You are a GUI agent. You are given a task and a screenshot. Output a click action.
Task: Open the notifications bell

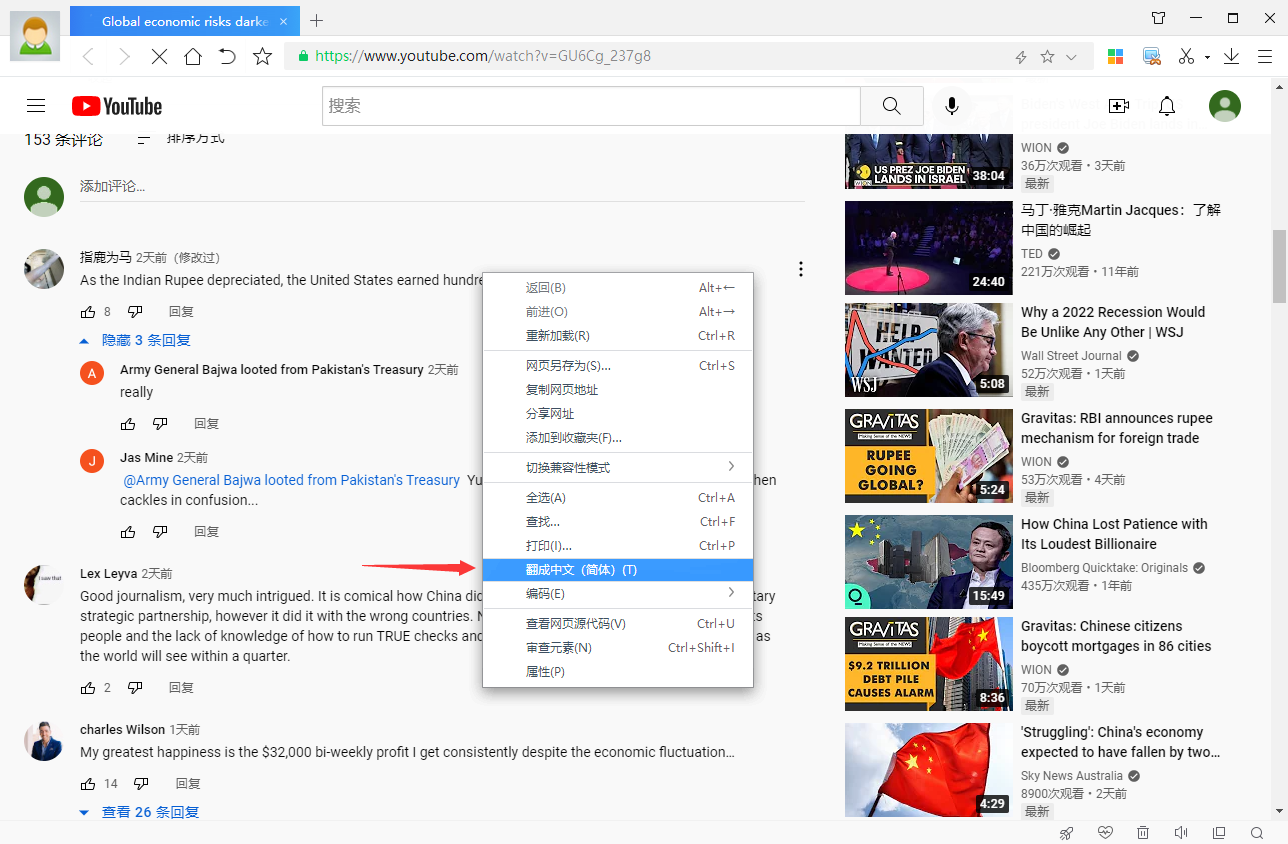1167,106
